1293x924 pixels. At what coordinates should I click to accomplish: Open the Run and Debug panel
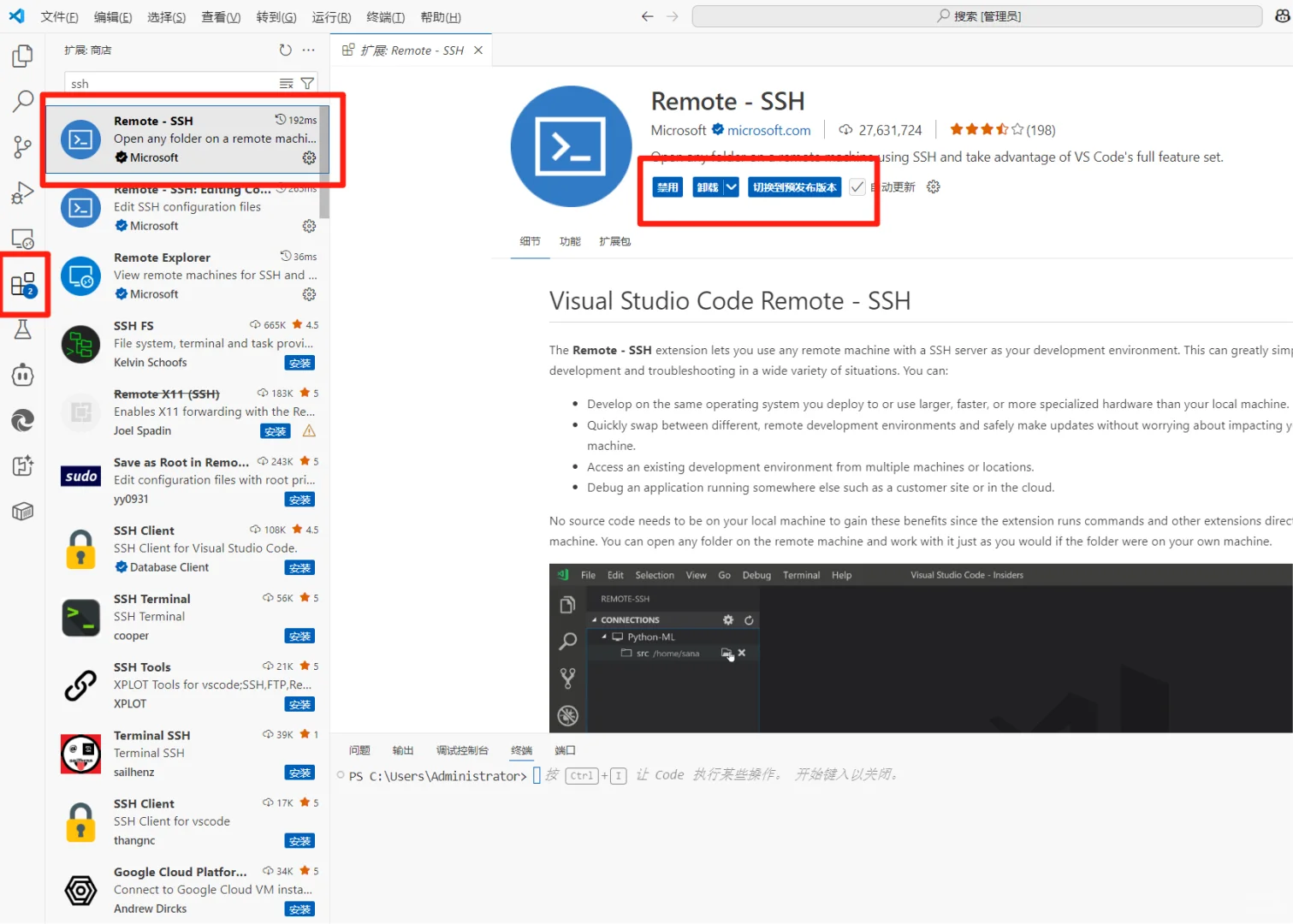pyautogui.click(x=22, y=192)
